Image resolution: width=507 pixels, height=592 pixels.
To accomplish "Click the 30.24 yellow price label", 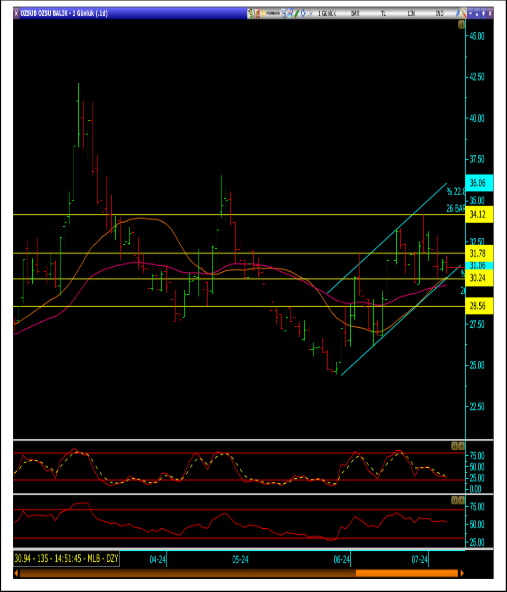I will pyautogui.click(x=479, y=278).
